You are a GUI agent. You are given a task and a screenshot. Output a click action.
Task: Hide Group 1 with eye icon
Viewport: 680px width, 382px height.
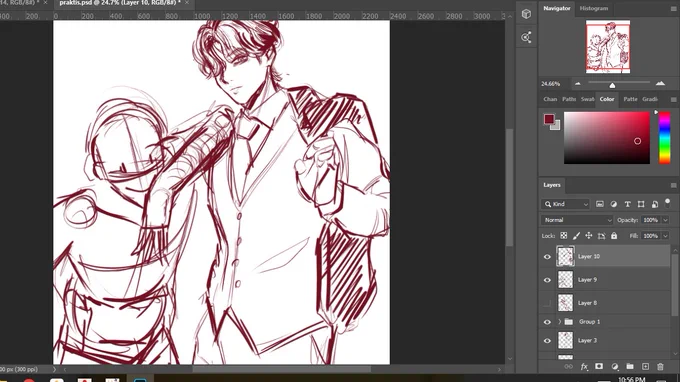pos(547,322)
